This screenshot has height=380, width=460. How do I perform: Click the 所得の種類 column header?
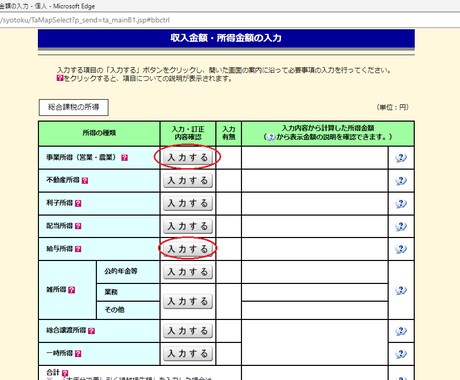coord(99,133)
